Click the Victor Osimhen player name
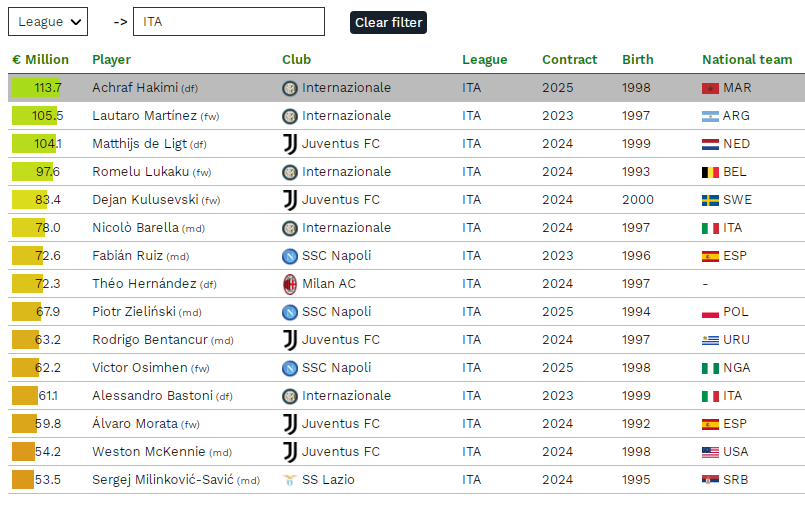 coord(140,368)
